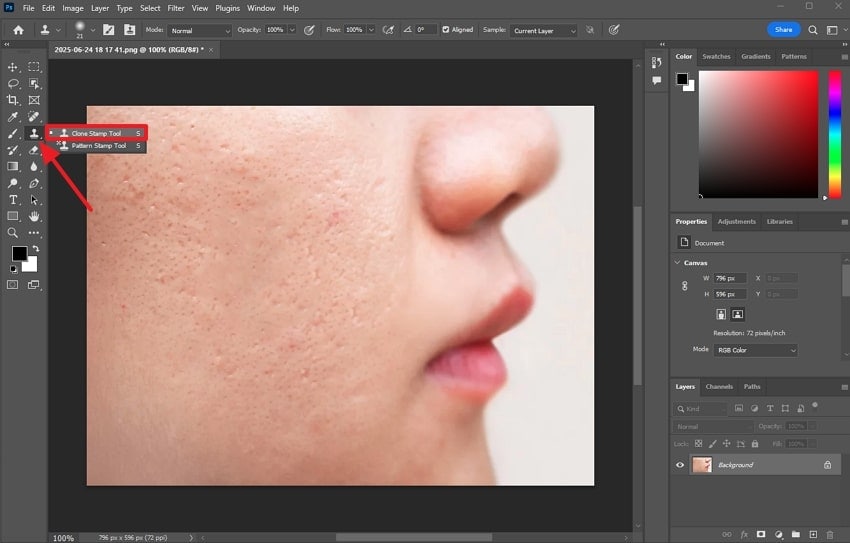Image resolution: width=850 pixels, height=543 pixels.
Task: Open the workspace switcher dropdown
Action: pos(832,30)
